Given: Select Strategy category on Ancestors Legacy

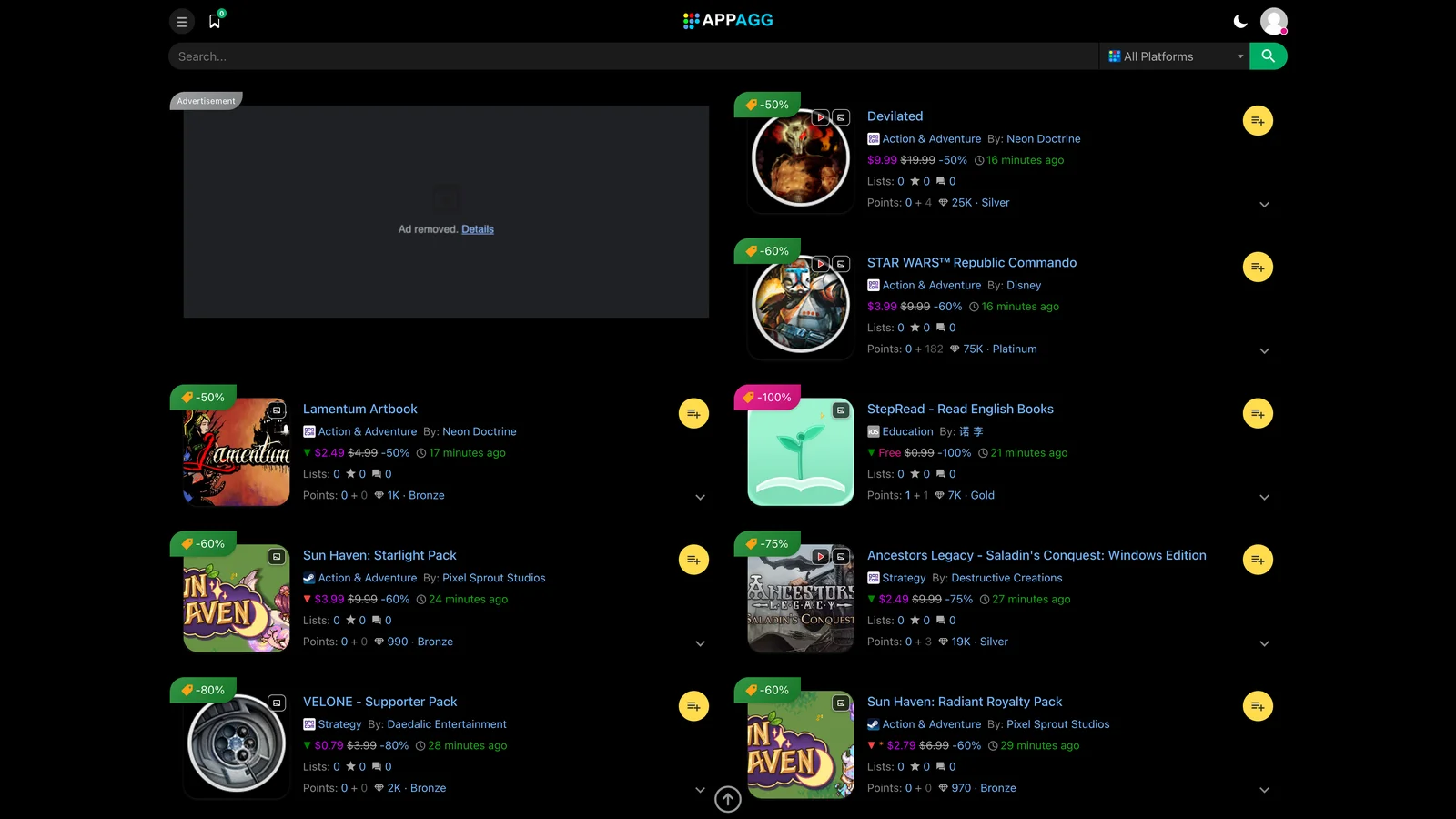Looking at the screenshot, I should point(904,579).
